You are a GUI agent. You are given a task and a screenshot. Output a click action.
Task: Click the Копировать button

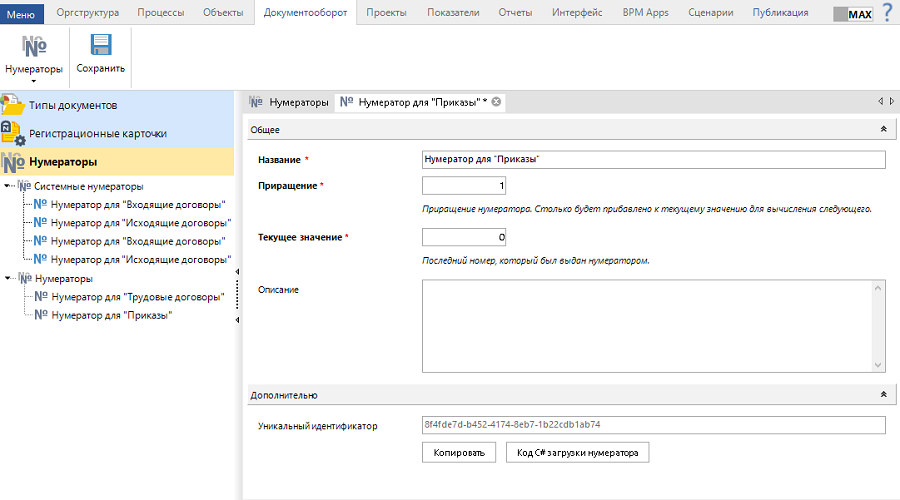pyautogui.click(x=459, y=453)
